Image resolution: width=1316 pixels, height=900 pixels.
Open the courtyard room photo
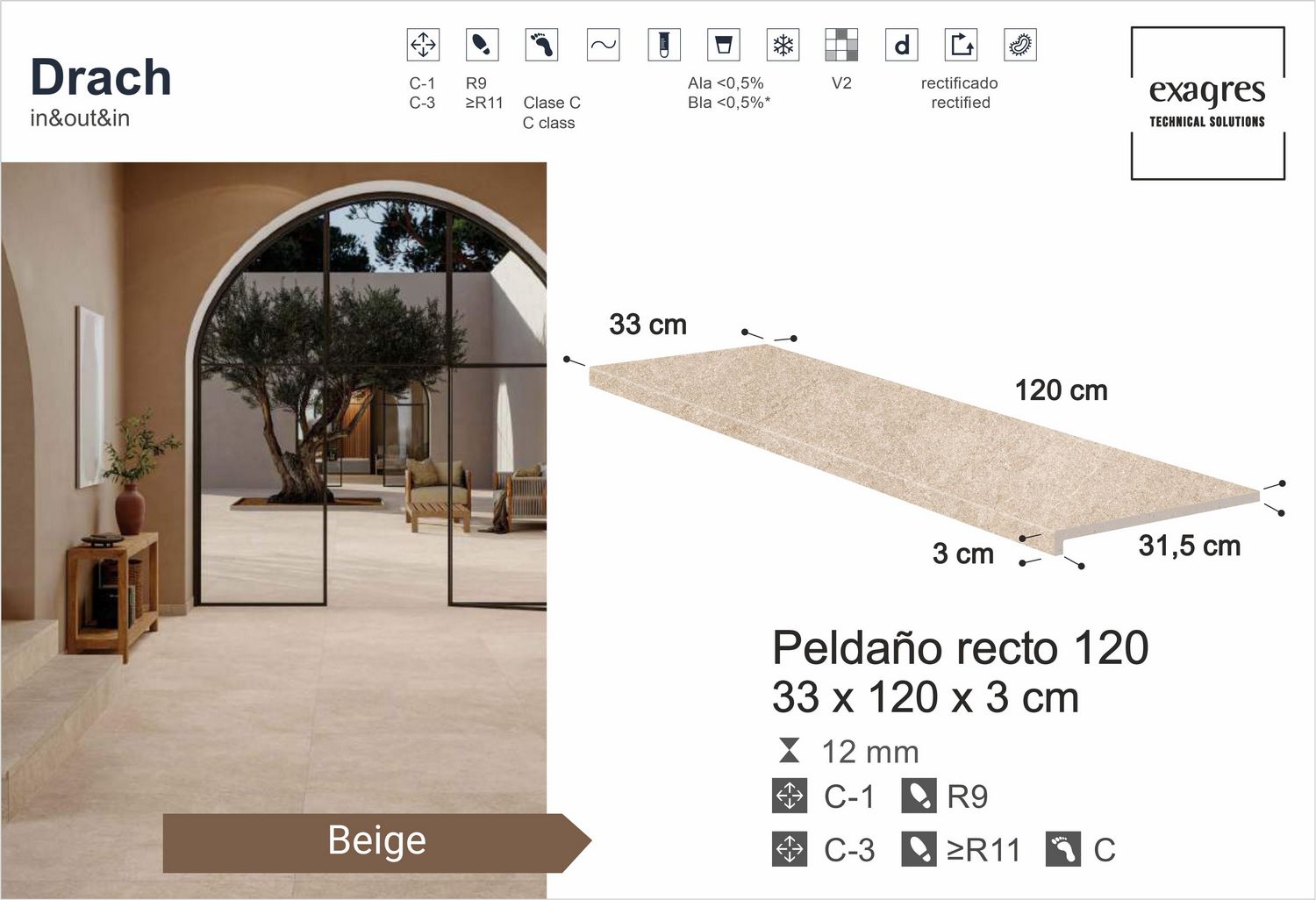(274, 530)
